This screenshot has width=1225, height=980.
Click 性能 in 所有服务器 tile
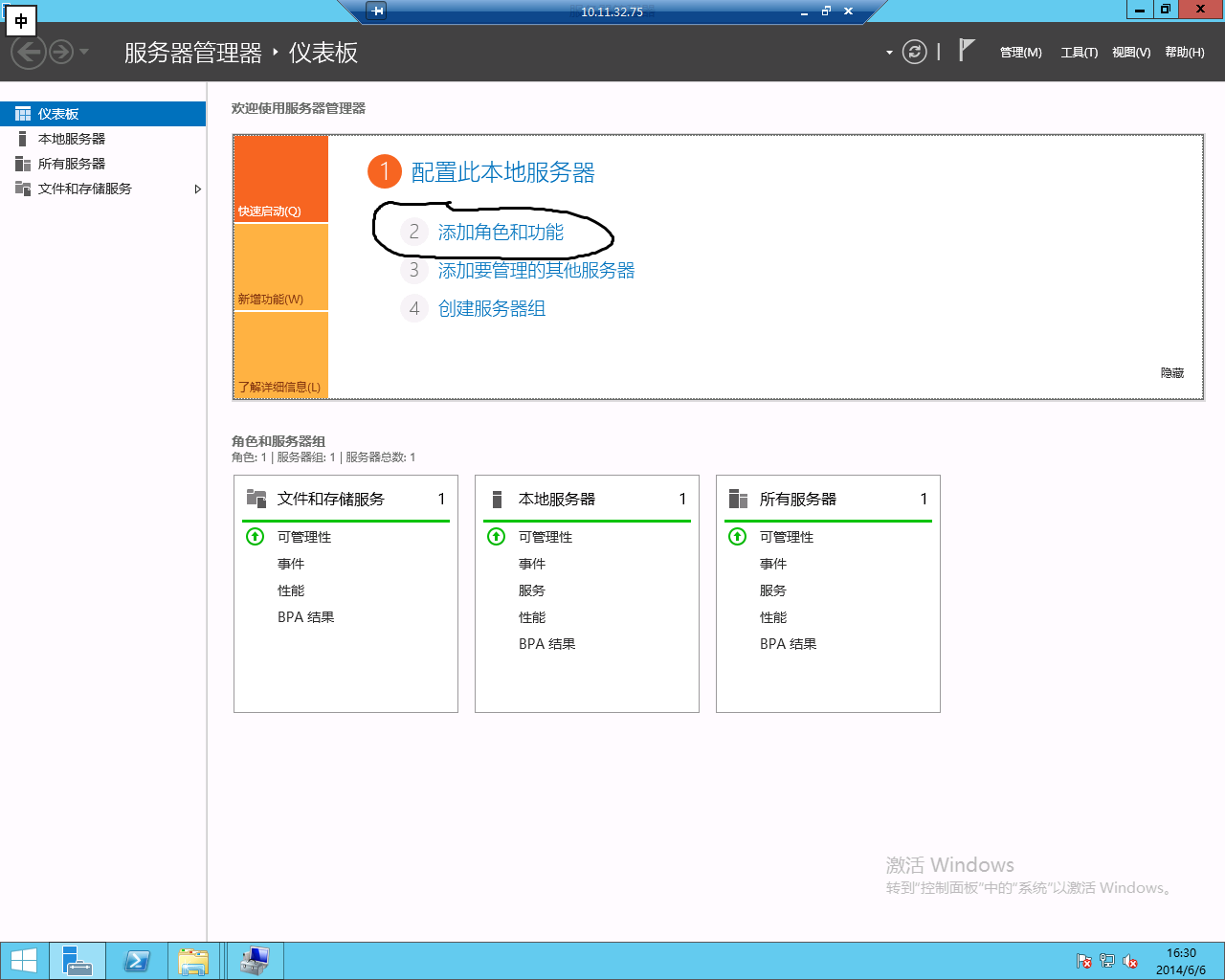(773, 617)
